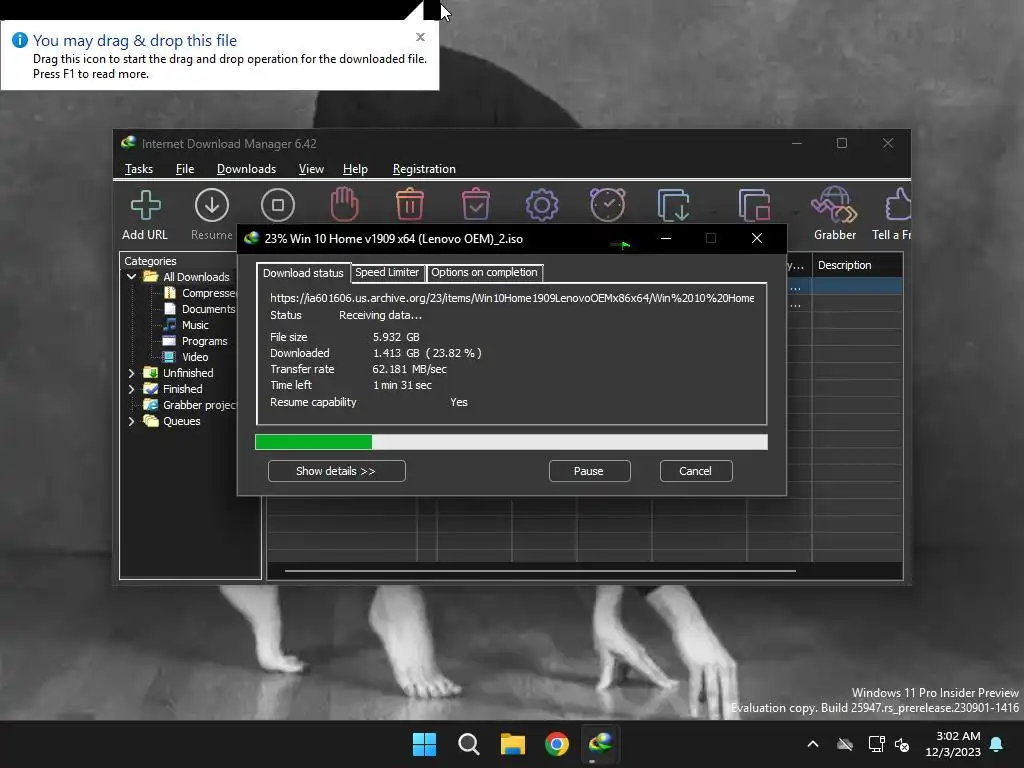Click the Stop square toolbar icon
Screen dimensions: 1024x768
[278, 205]
